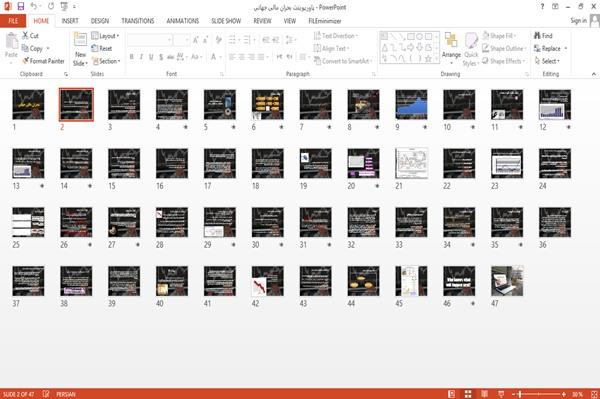
Task: Collapse the ribbon with the arrow
Action: coord(594,74)
